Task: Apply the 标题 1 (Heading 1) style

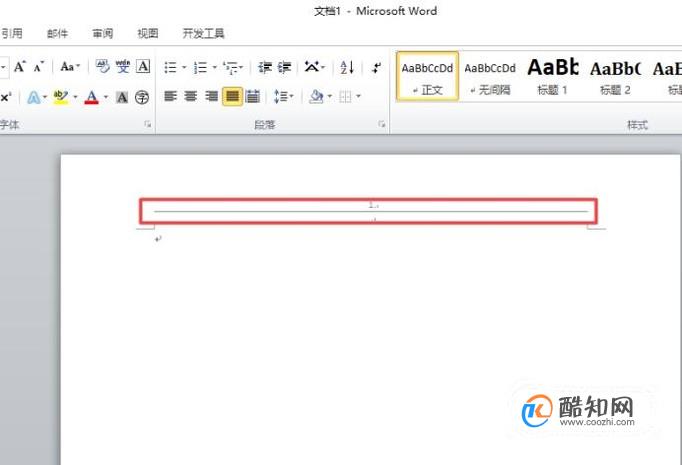Action: click(x=552, y=77)
